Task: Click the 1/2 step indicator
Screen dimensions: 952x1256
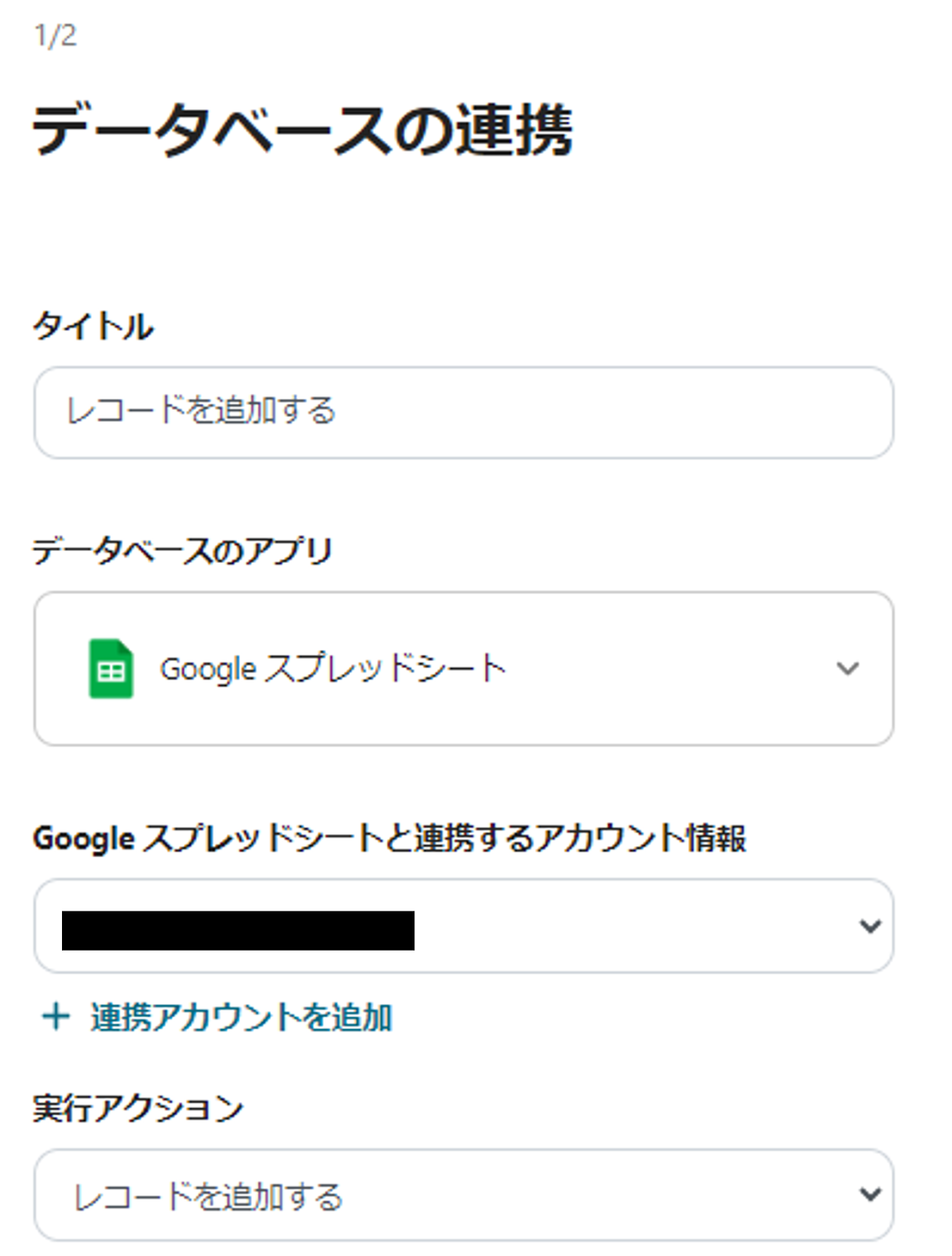Action: pyautogui.click(x=56, y=36)
